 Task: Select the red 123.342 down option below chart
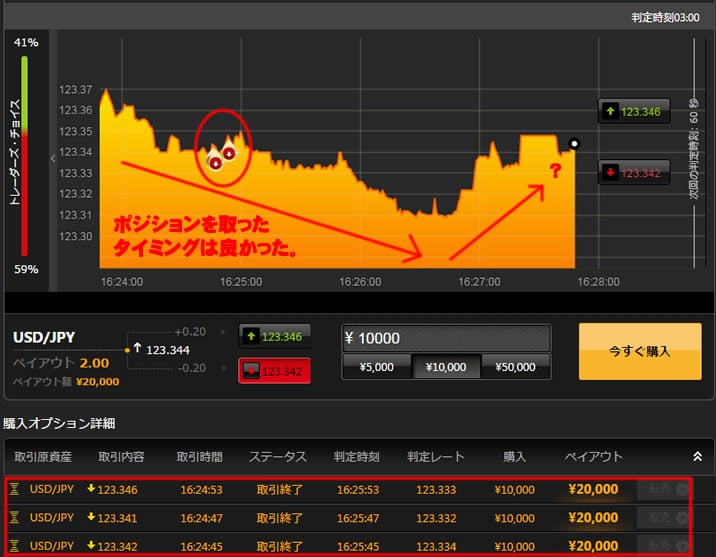274,371
